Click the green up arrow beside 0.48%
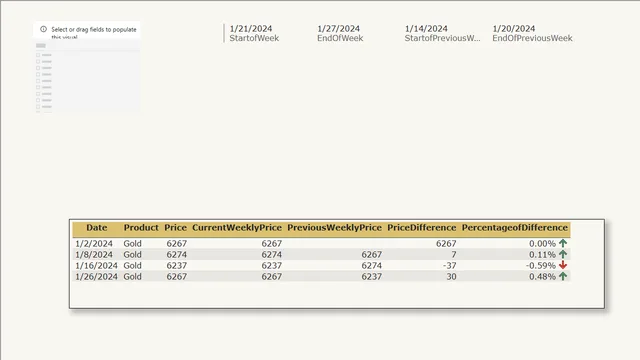640x360 pixels. click(x=563, y=276)
